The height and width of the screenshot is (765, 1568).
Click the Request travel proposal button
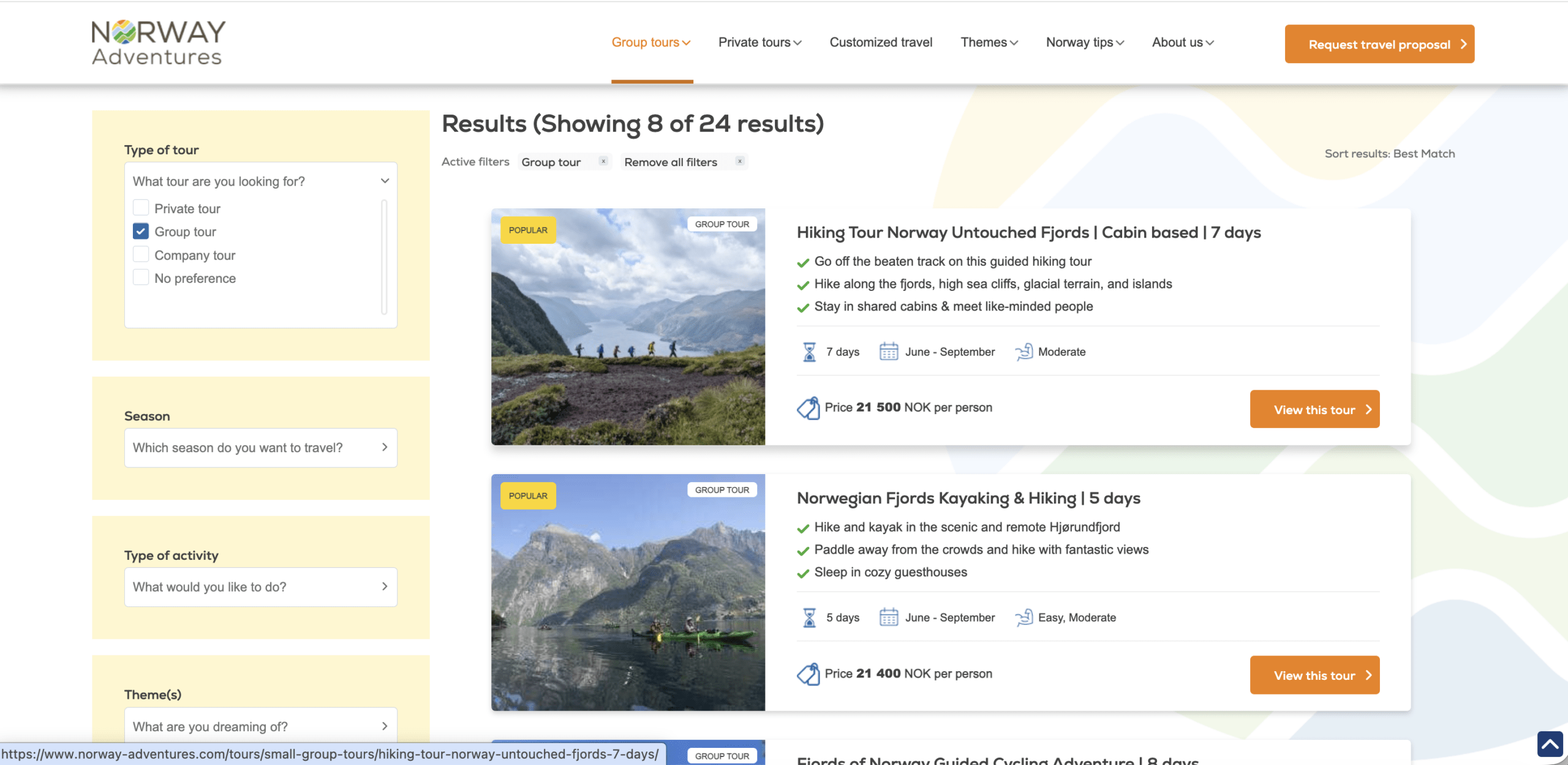click(1379, 44)
